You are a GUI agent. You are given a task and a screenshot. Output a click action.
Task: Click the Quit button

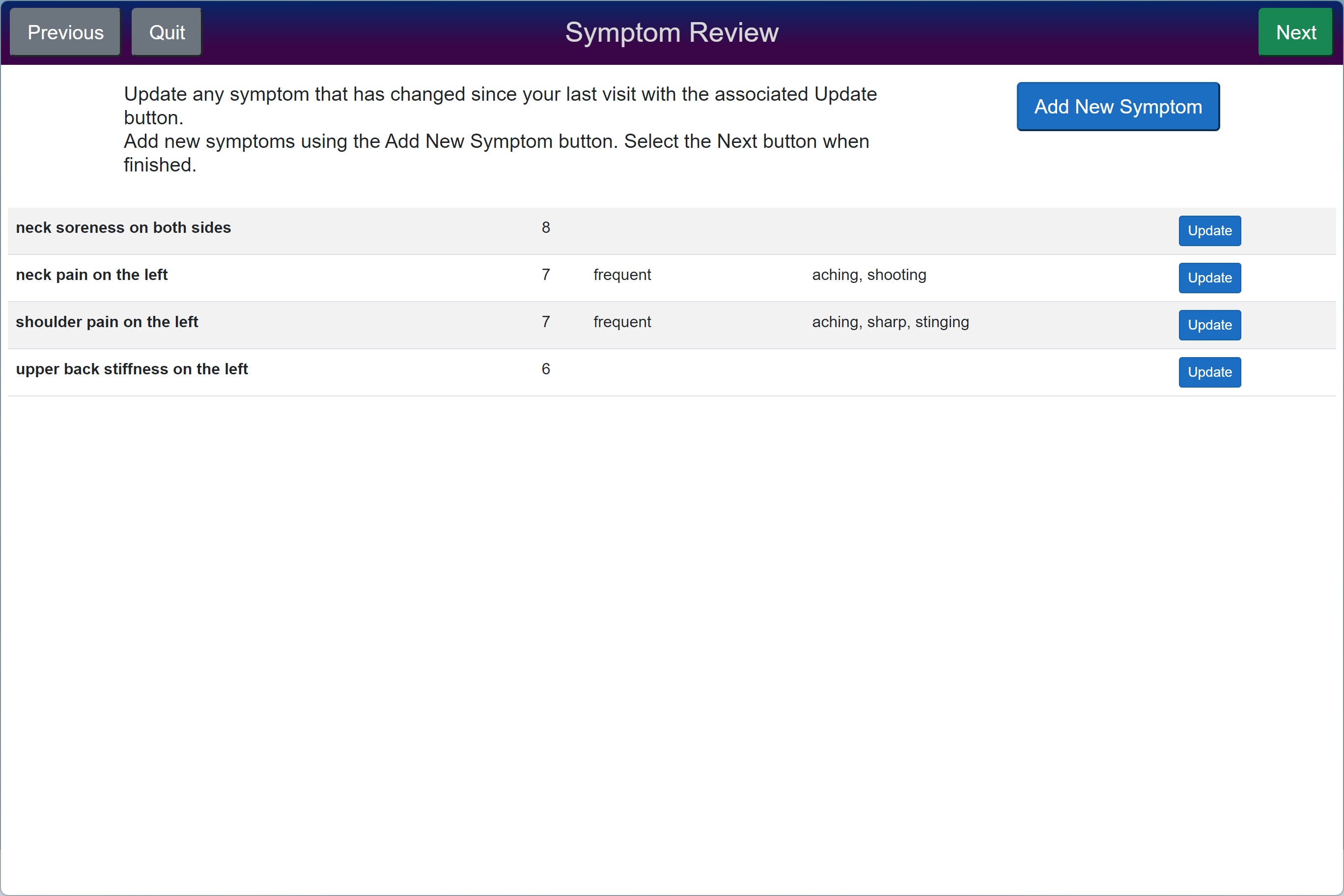point(166,32)
